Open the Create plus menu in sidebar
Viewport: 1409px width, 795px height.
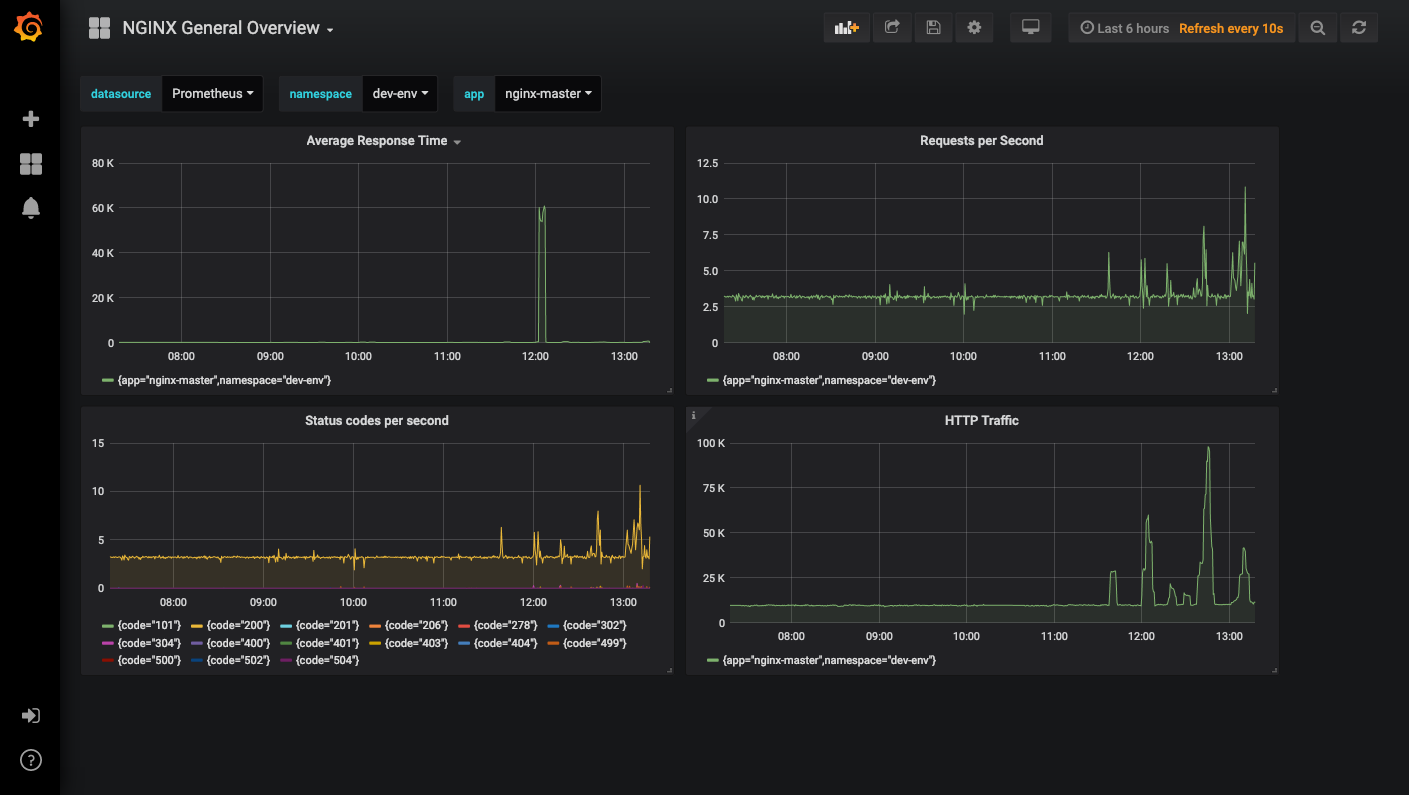(x=30, y=119)
